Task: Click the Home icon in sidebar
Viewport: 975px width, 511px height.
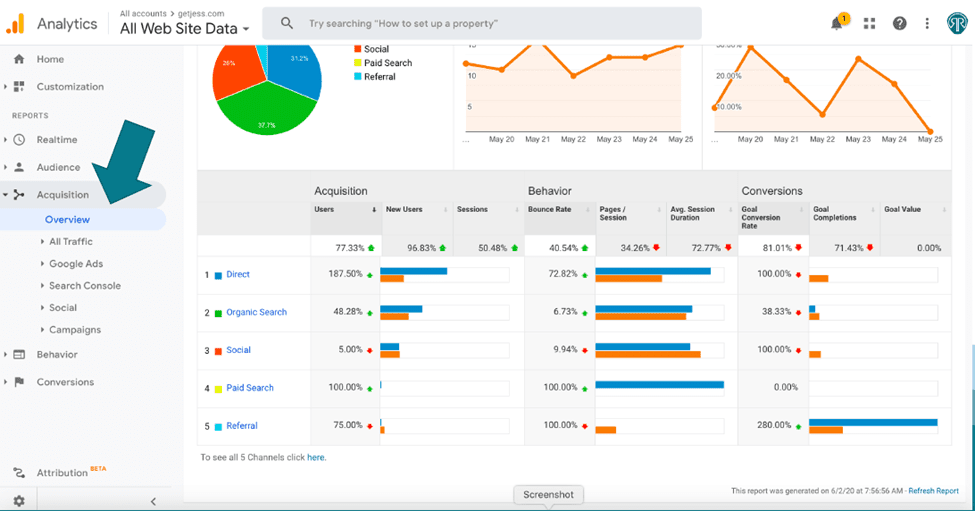Action: pyautogui.click(x=19, y=59)
